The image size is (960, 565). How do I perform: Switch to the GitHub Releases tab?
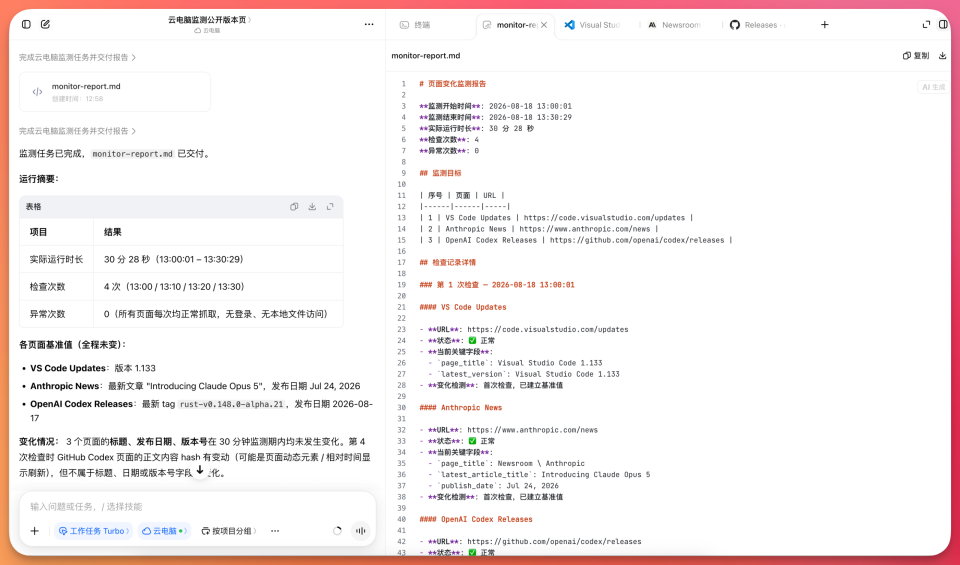click(x=758, y=25)
